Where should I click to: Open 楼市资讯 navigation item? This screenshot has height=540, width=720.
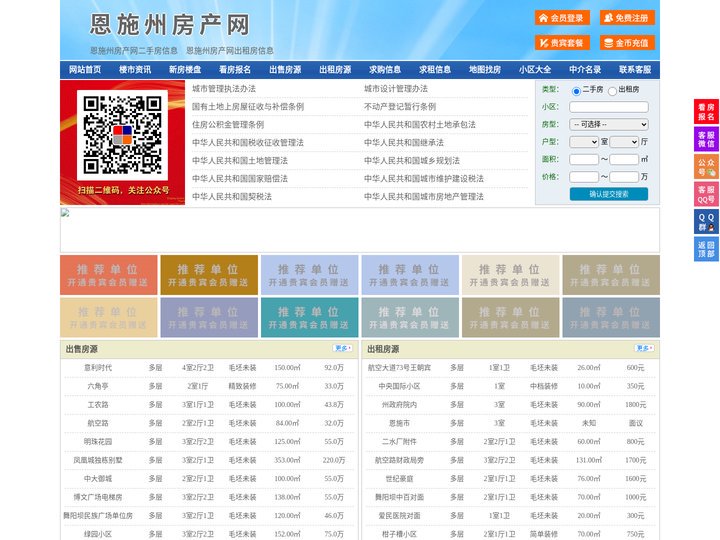click(x=135, y=70)
